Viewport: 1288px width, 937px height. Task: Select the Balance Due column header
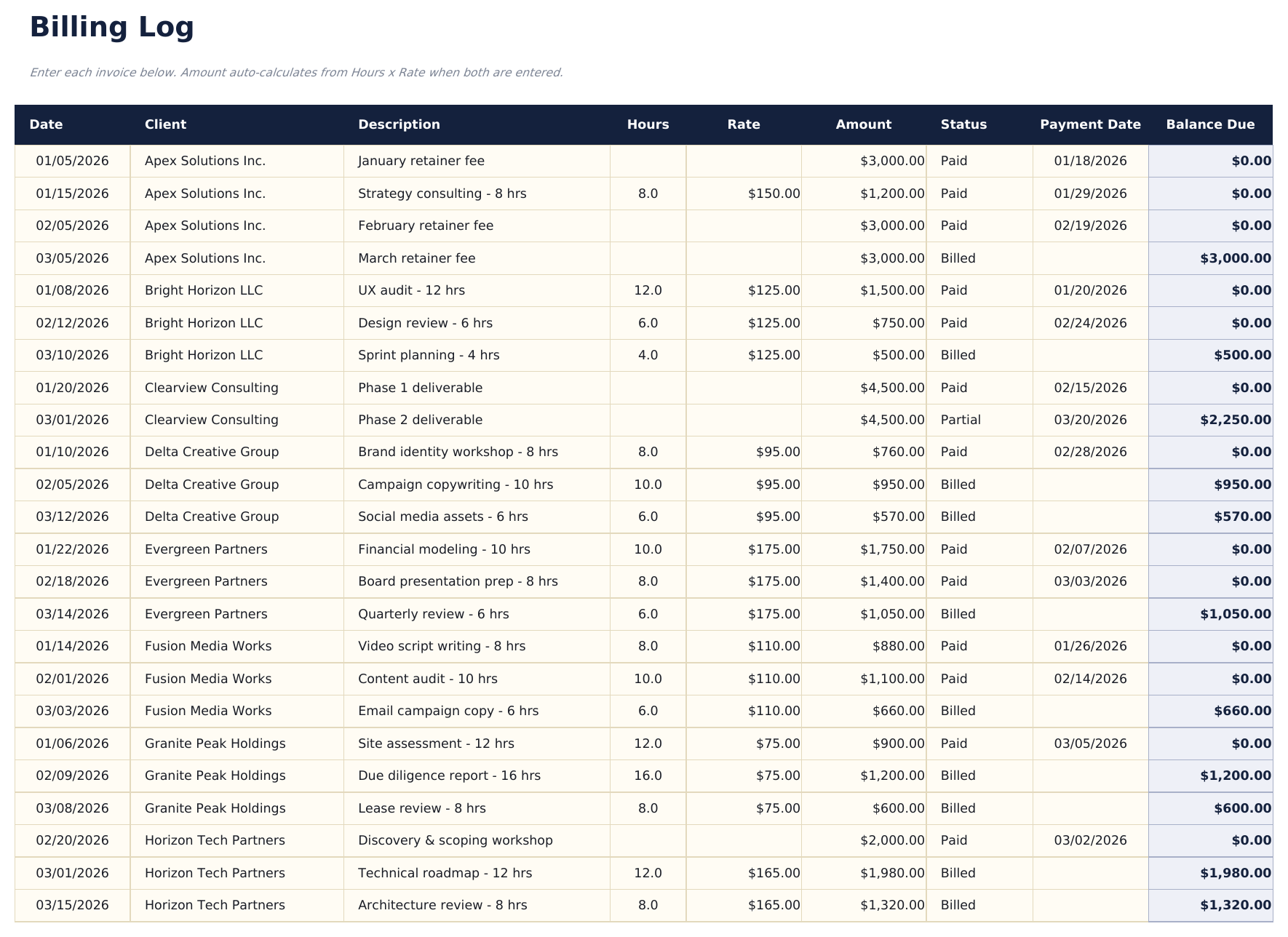[1209, 124]
